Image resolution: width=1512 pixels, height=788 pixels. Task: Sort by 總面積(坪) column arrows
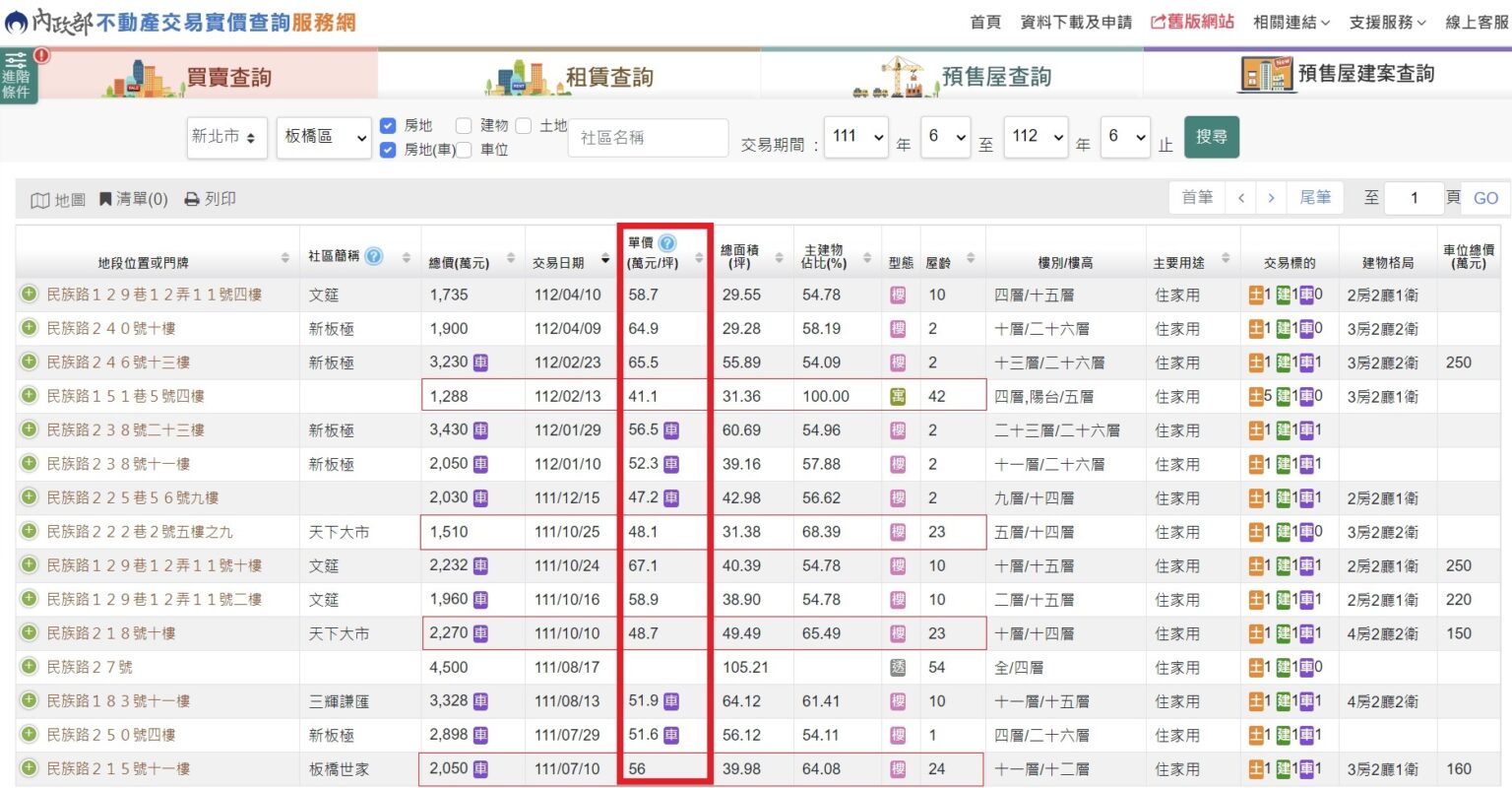pos(779,258)
